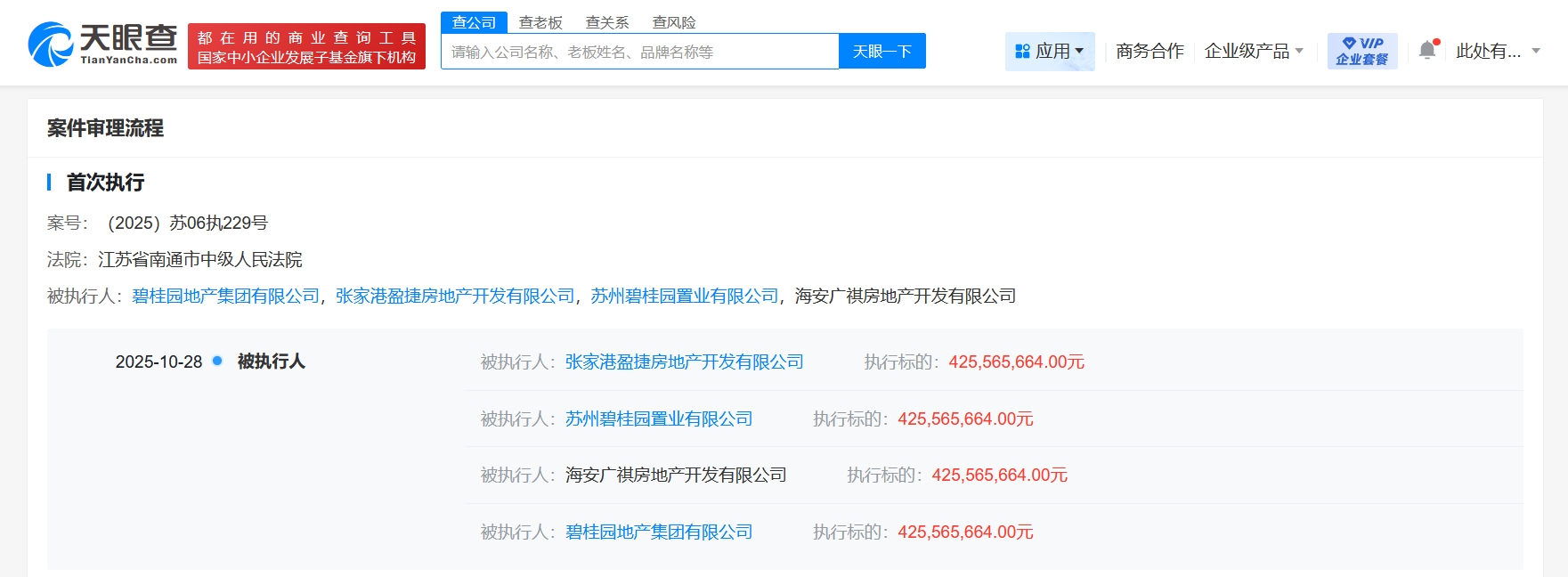Click the red promotional slogan banner

point(306,47)
